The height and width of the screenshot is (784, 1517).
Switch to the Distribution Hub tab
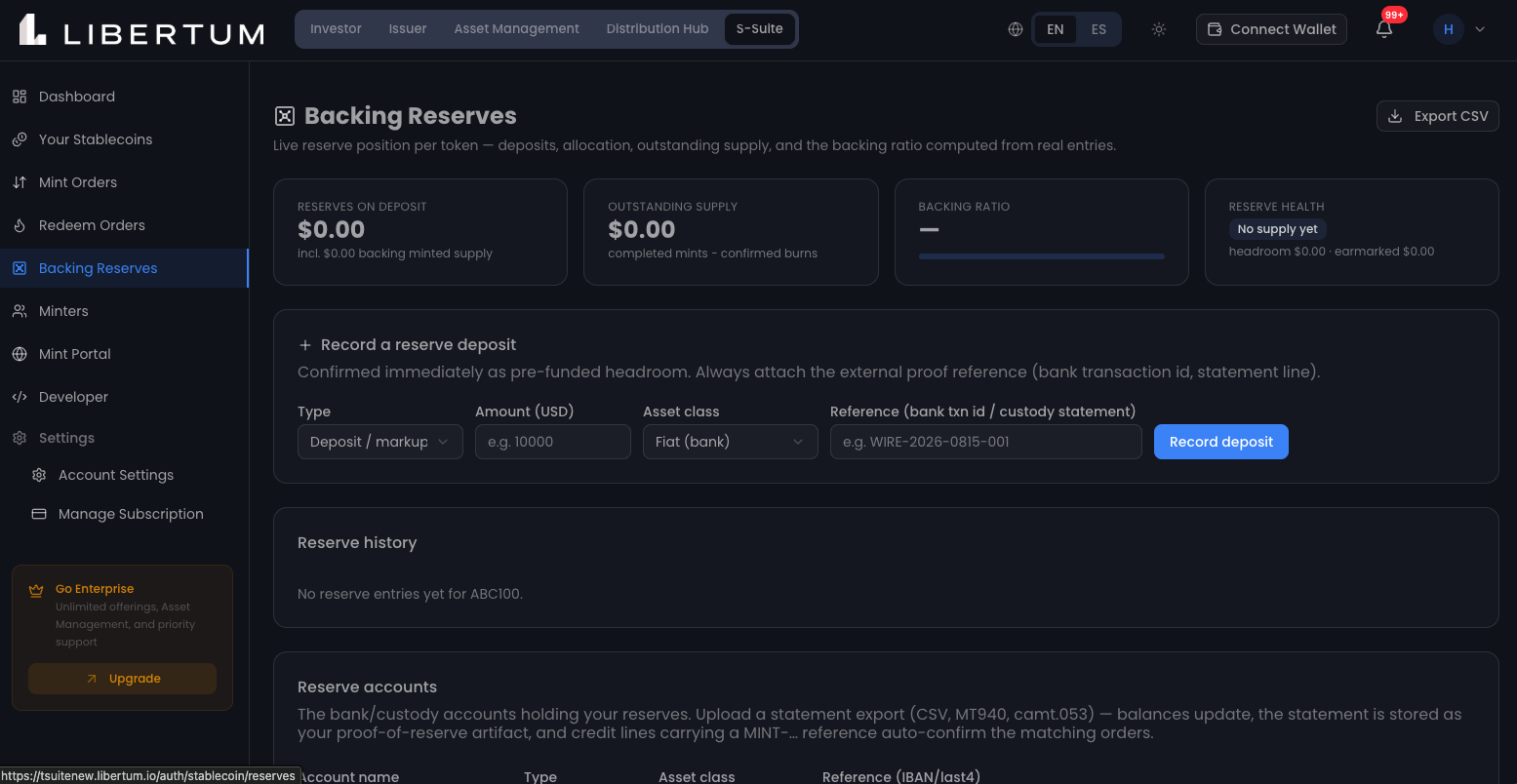coord(658,29)
